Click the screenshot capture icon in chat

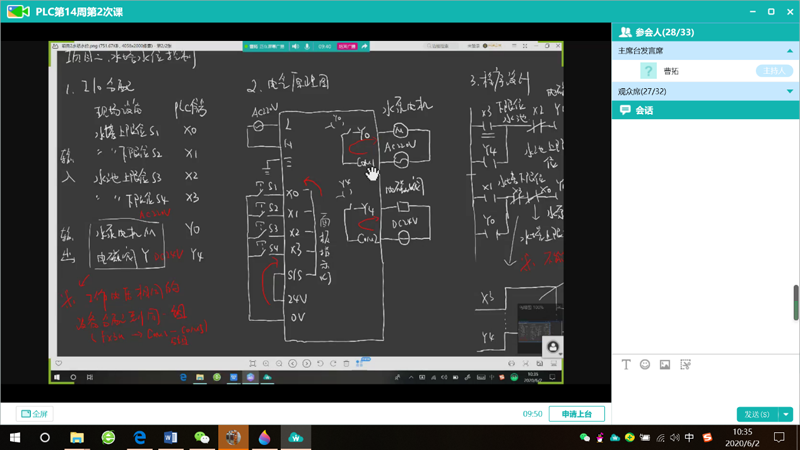(x=685, y=365)
